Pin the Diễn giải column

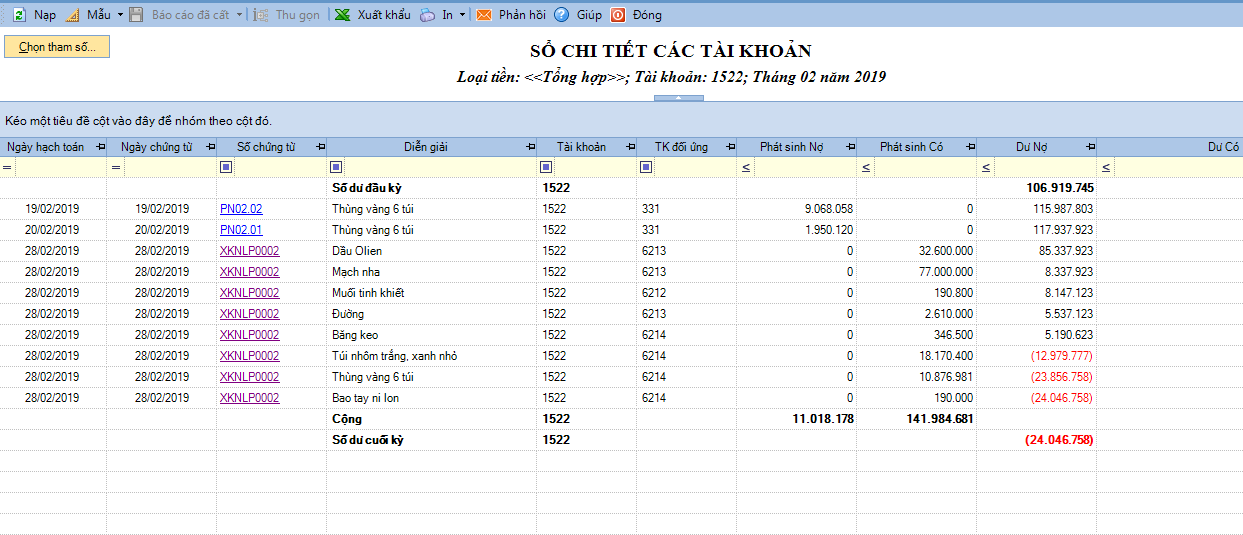[530, 147]
